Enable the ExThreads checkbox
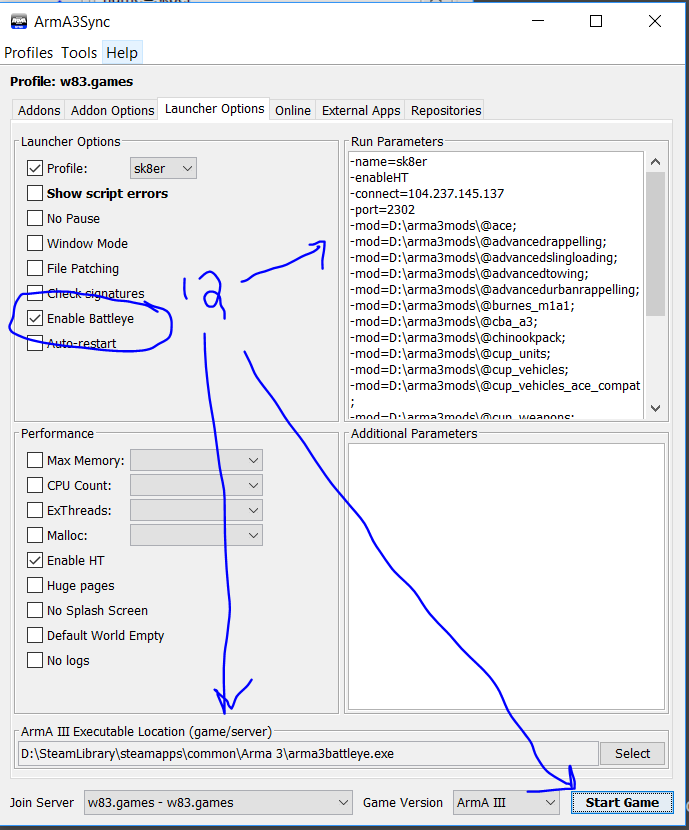The image size is (689, 830). [35, 510]
